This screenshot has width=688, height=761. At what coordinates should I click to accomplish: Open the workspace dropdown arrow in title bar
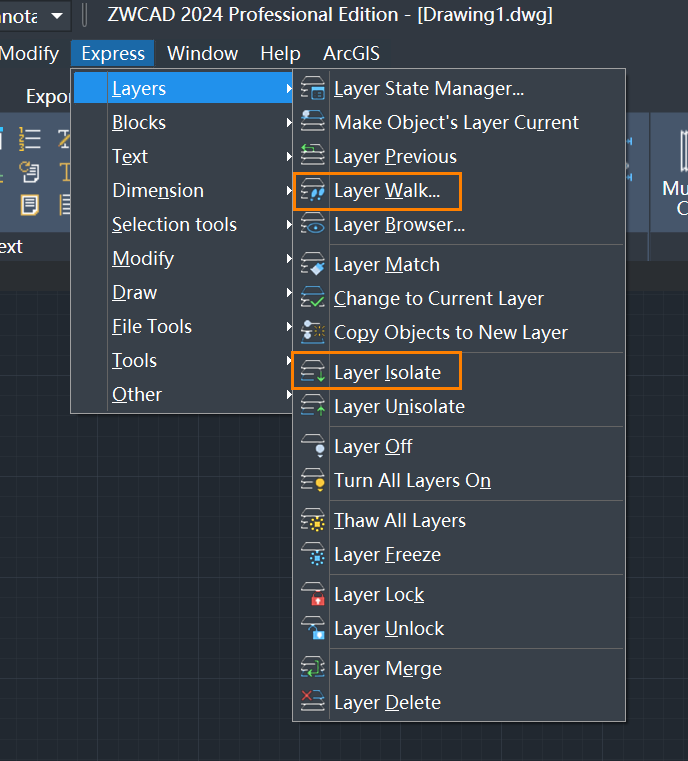57,16
